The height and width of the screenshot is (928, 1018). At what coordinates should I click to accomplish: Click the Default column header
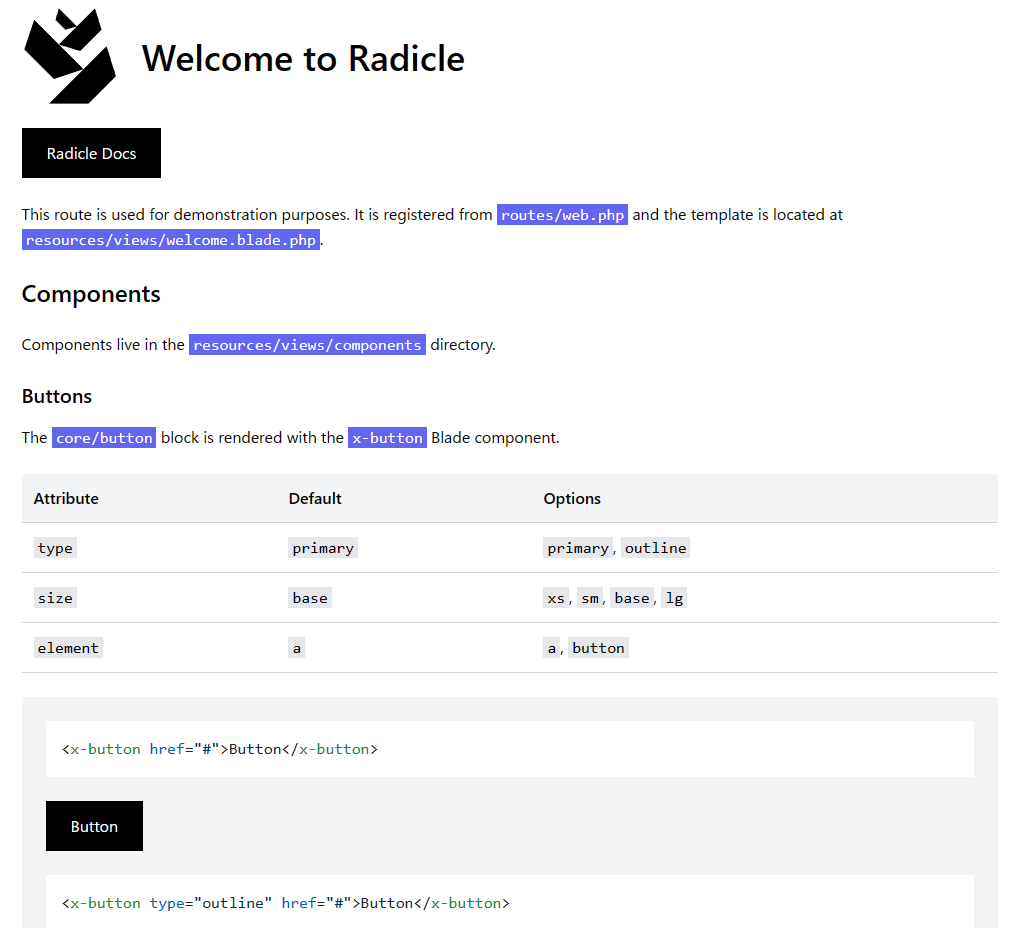tap(315, 499)
